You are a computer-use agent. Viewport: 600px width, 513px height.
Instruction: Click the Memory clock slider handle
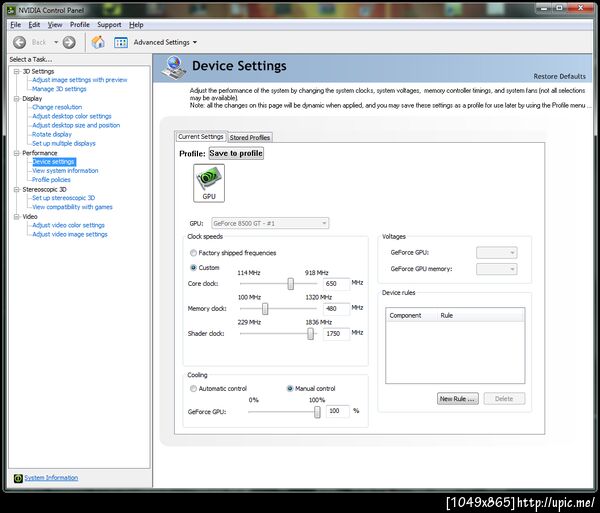point(265,309)
